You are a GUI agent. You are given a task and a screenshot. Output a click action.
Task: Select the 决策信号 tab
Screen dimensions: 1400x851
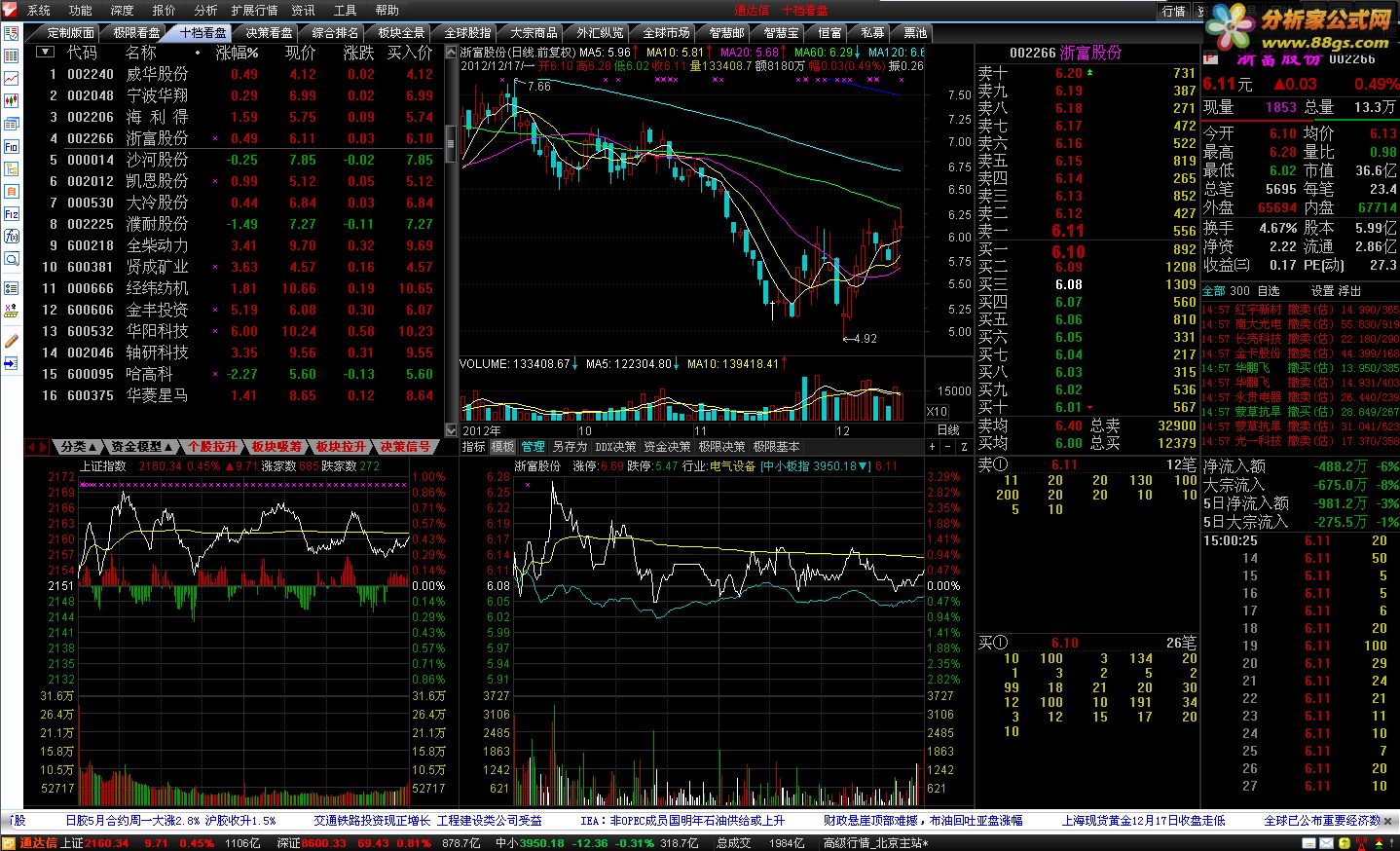tap(405, 447)
